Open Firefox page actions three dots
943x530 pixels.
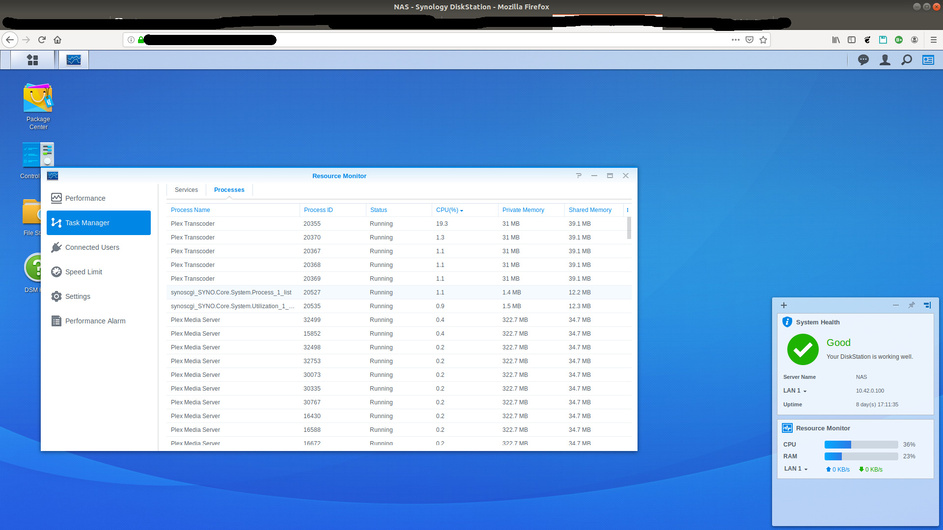[736, 40]
